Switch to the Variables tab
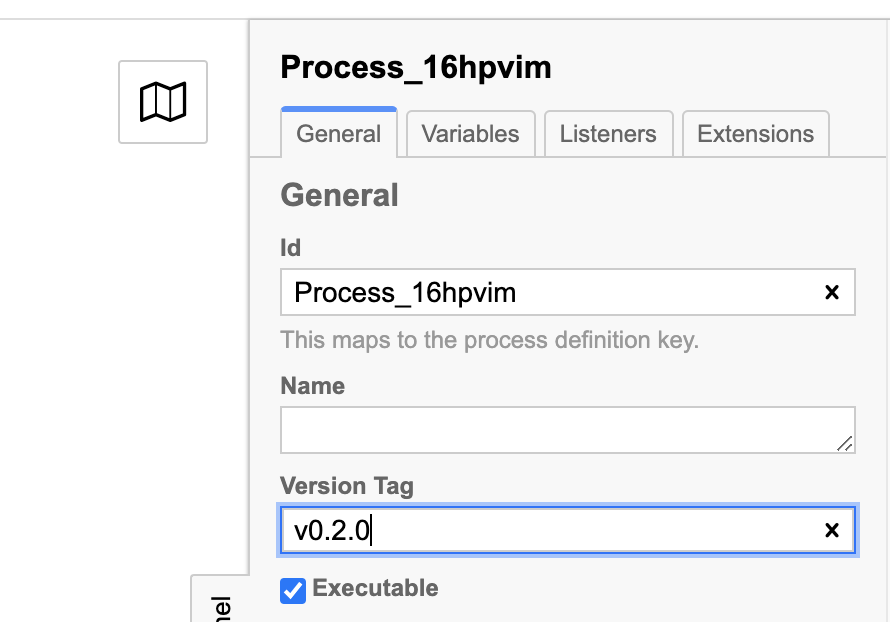Screen dimensions: 890x622 [470, 133]
